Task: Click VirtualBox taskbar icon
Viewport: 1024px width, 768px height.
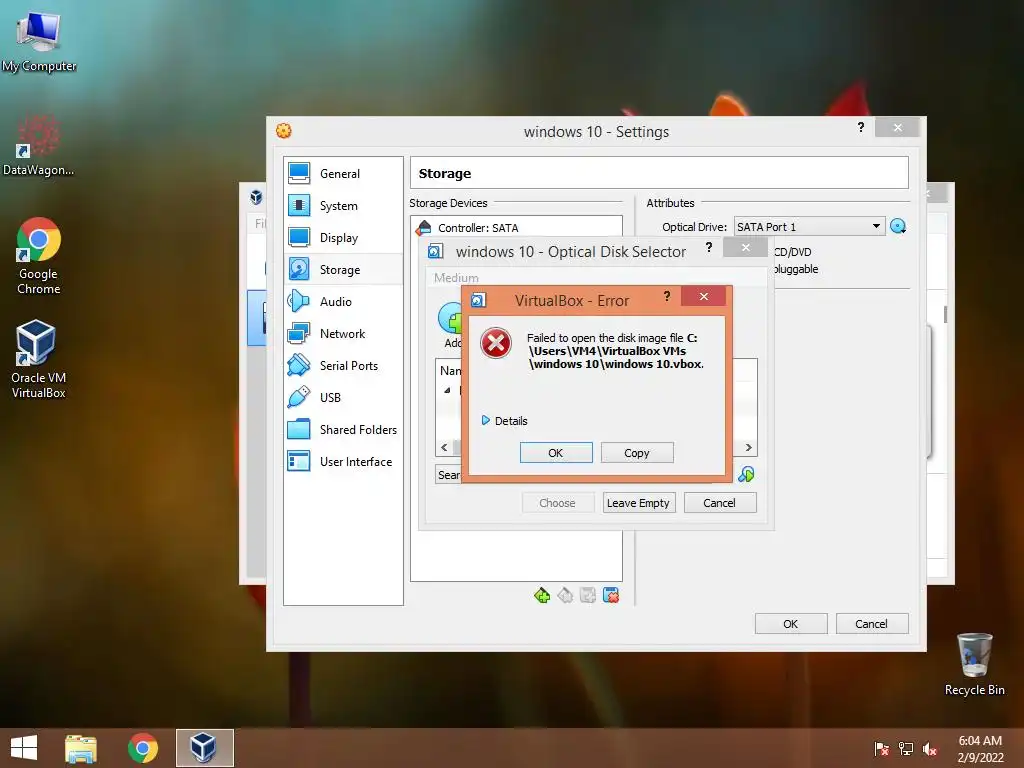Action: (204, 748)
